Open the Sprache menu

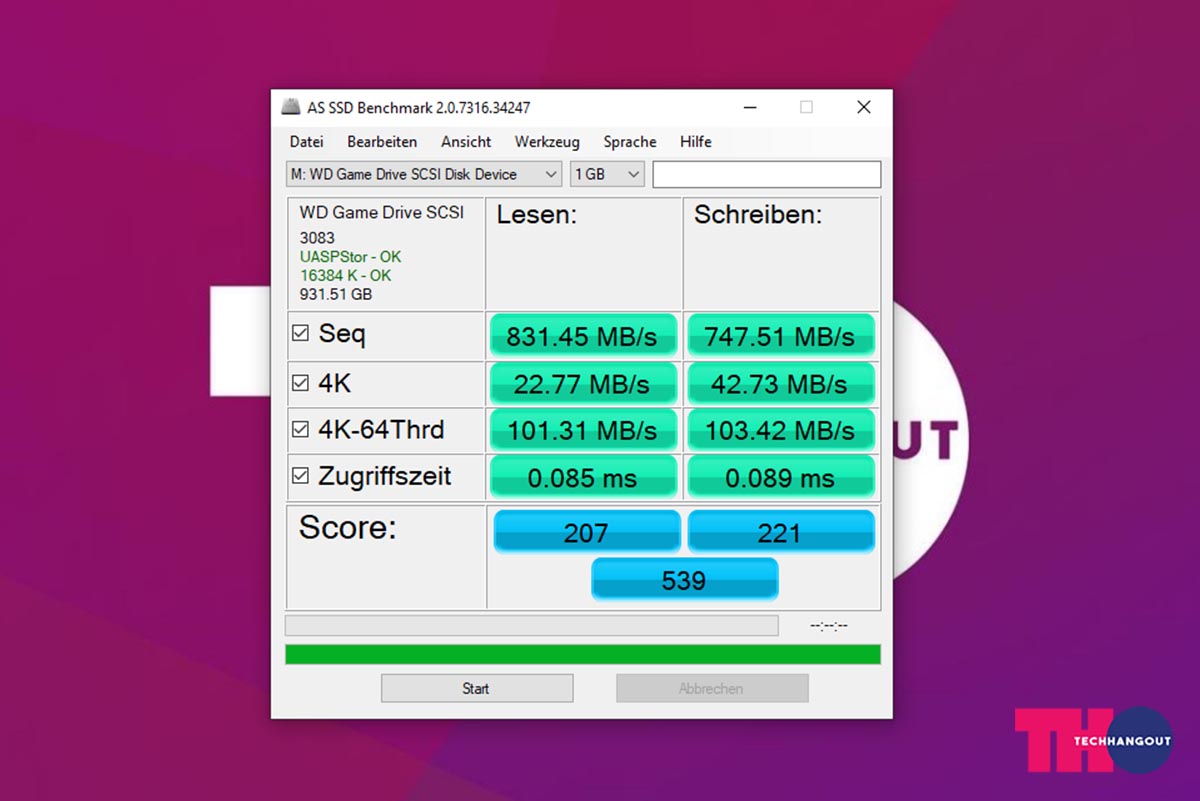pos(630,142)
